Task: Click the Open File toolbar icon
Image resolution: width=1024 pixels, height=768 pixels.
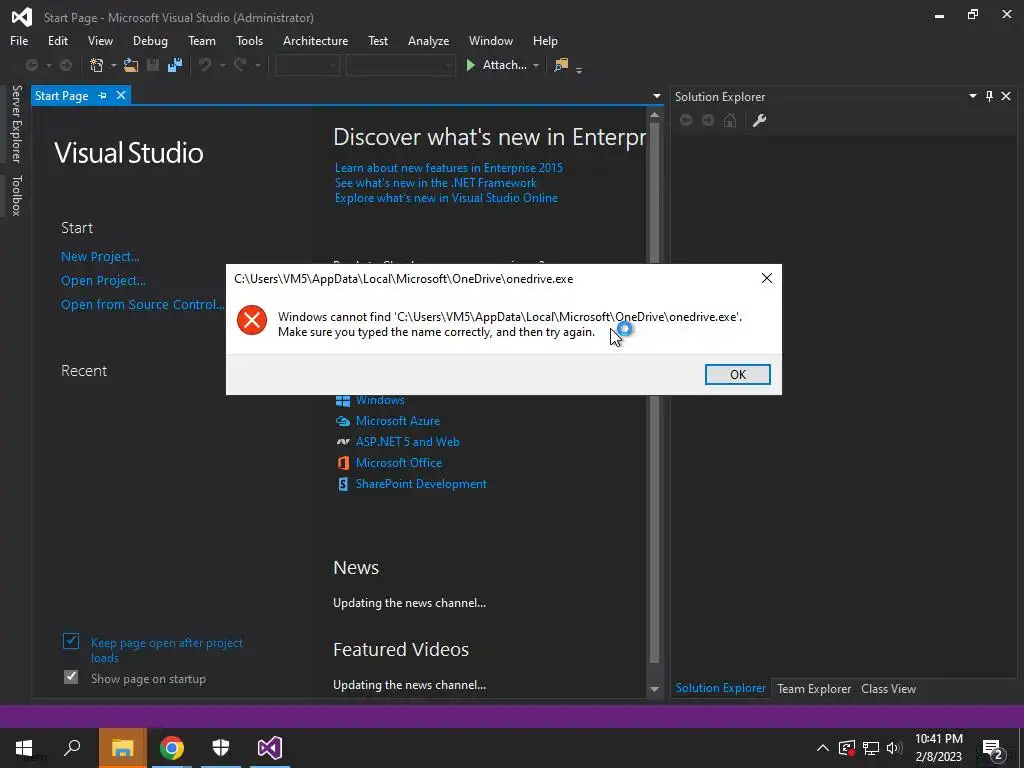Action: point(131,65)
